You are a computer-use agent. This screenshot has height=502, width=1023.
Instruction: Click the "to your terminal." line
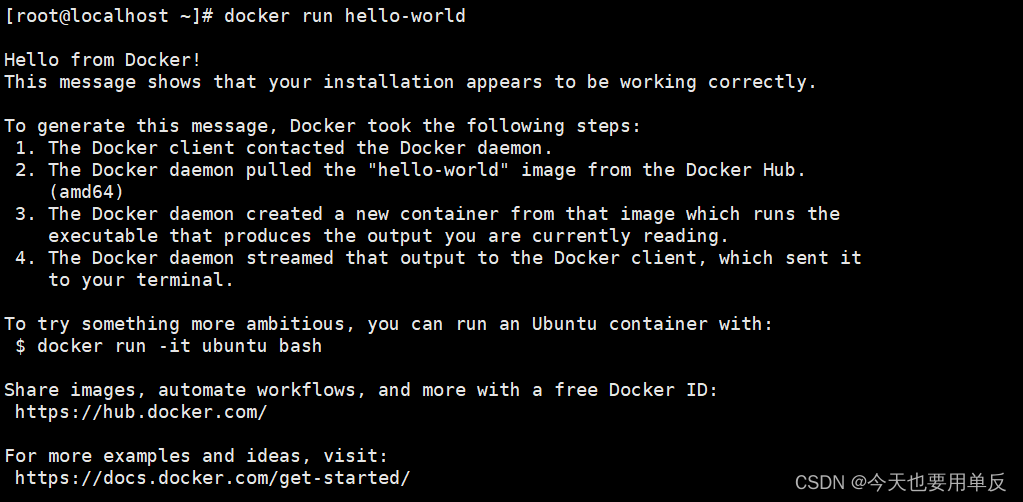point(140,280)
